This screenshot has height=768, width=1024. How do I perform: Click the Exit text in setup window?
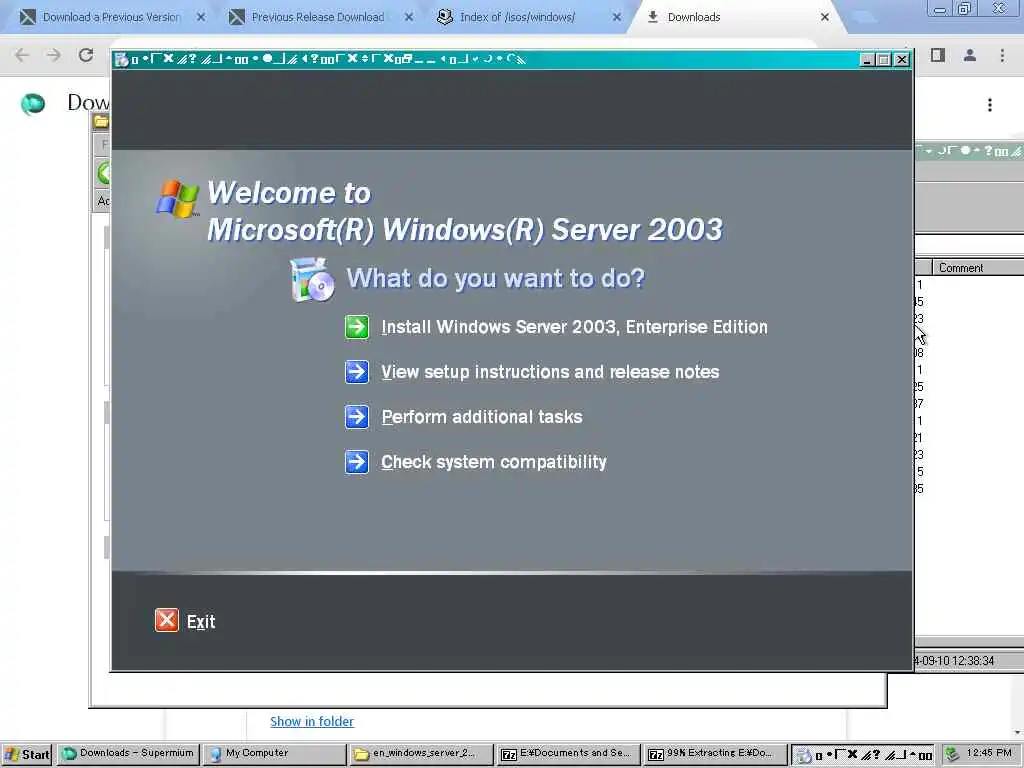[x=201, y=622]
